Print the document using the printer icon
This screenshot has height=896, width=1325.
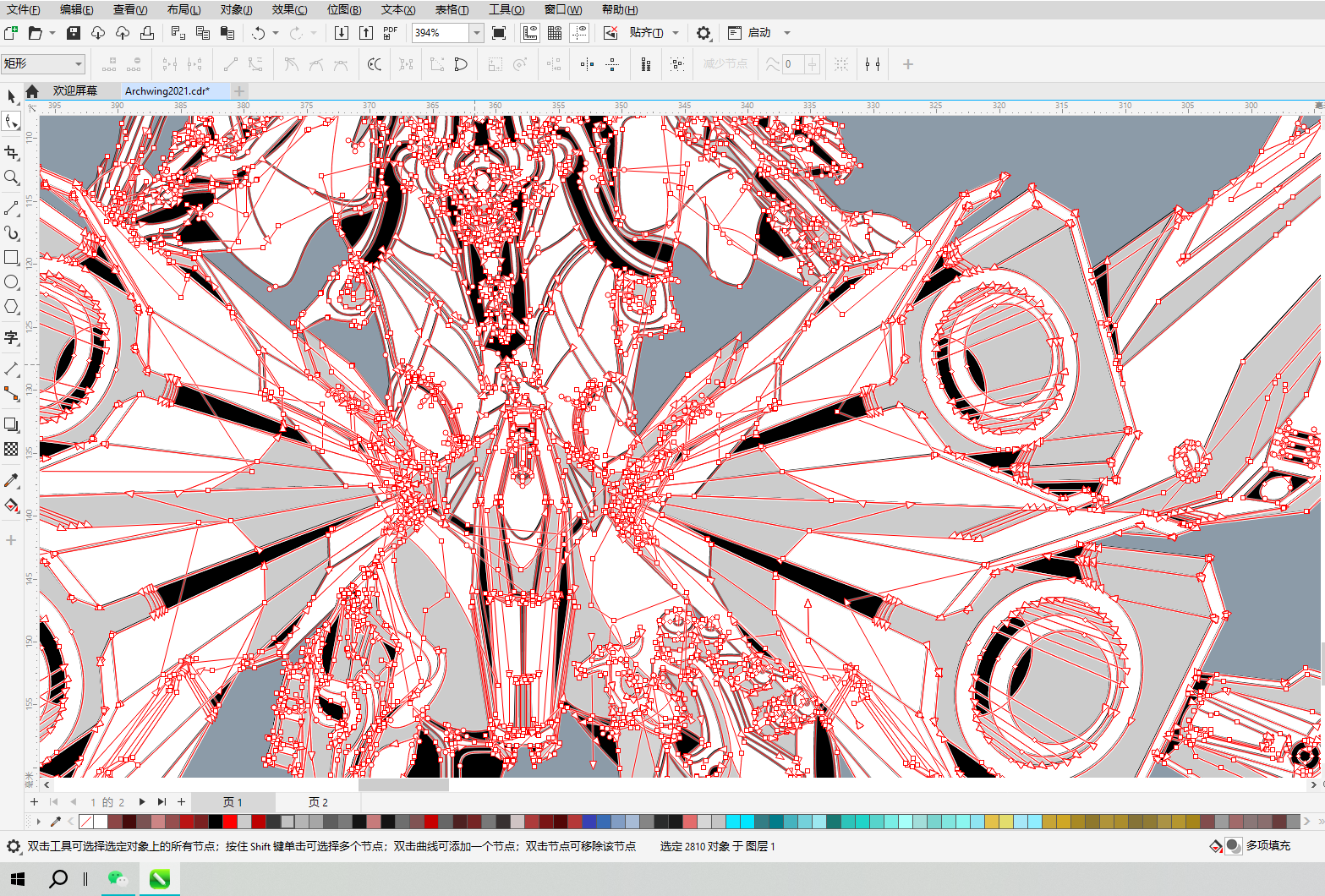[147, 33]
